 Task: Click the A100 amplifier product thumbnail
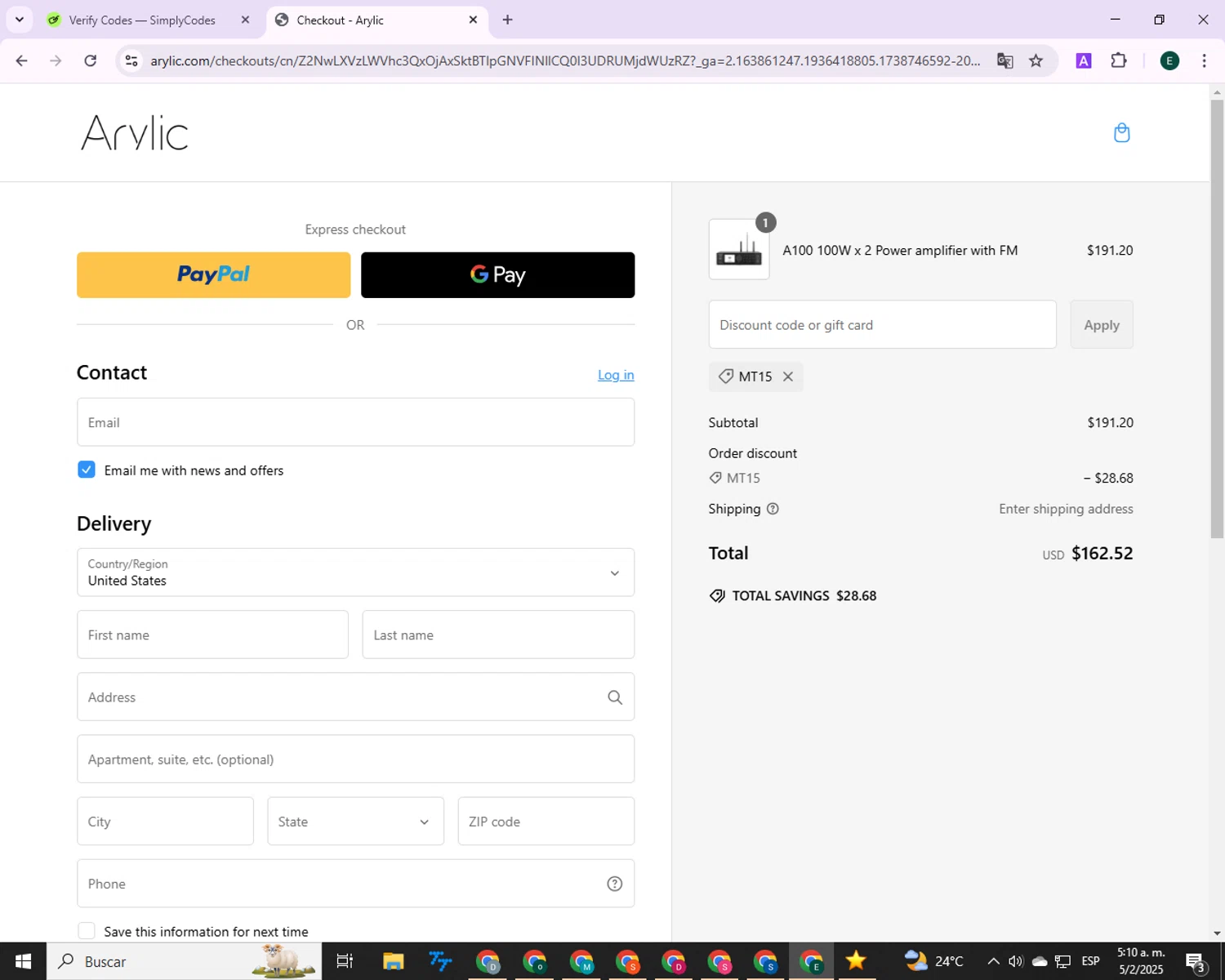[739, 250]
